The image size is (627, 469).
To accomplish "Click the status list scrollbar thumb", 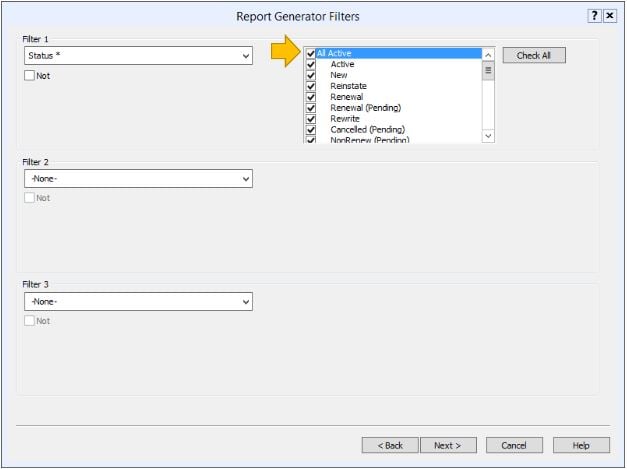I will (488, 70).
